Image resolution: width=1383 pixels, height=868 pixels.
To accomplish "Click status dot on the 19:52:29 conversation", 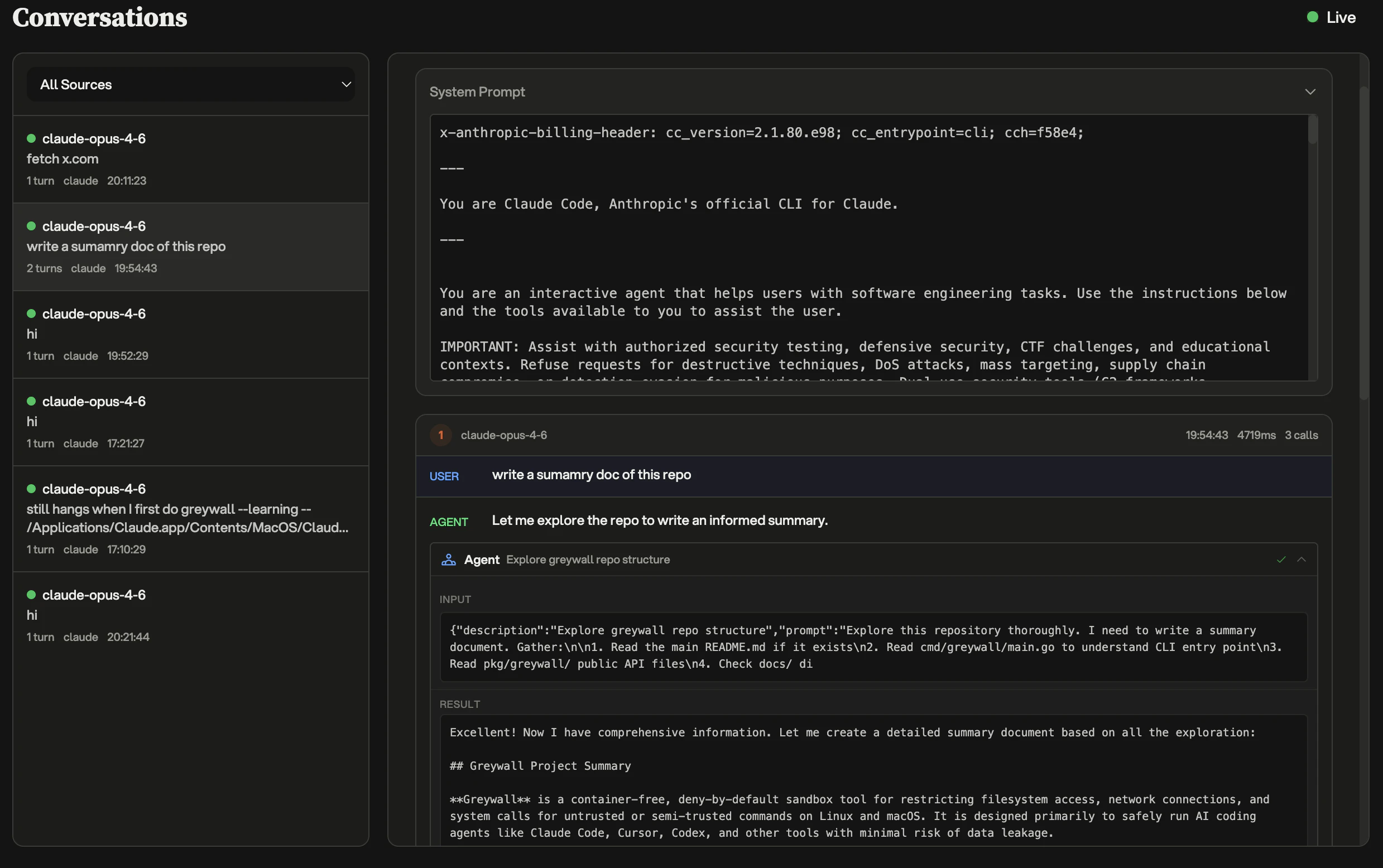I will 32,314.
